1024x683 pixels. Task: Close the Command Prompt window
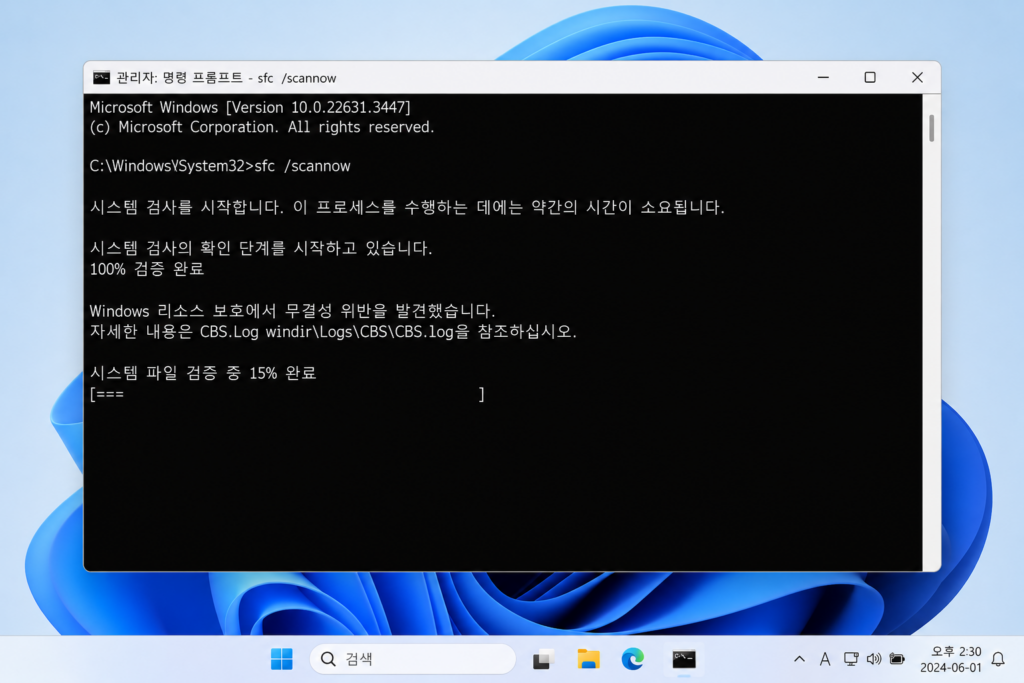click(x=917, y=78)
